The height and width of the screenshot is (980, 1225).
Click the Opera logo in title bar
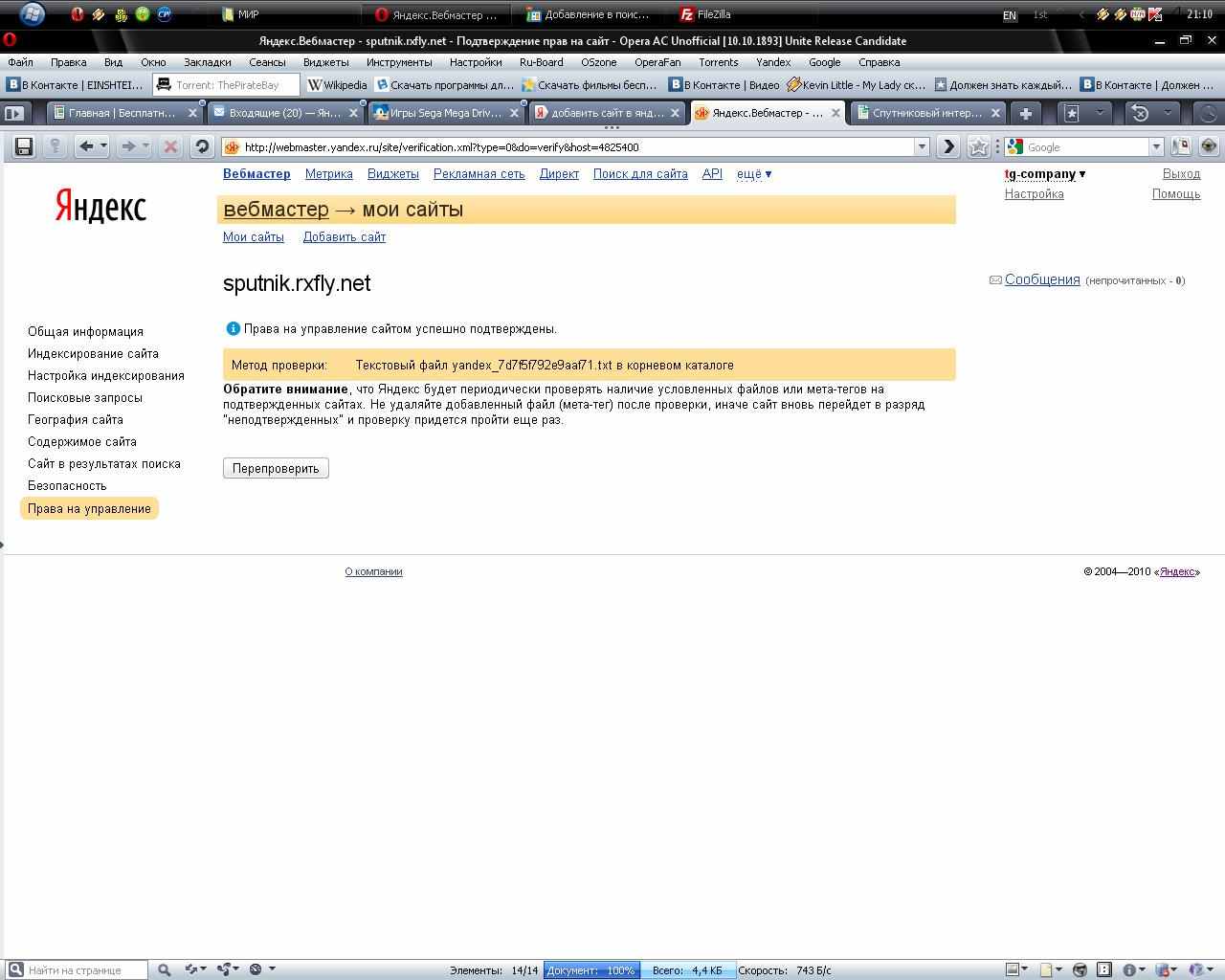tap(9, 40)
